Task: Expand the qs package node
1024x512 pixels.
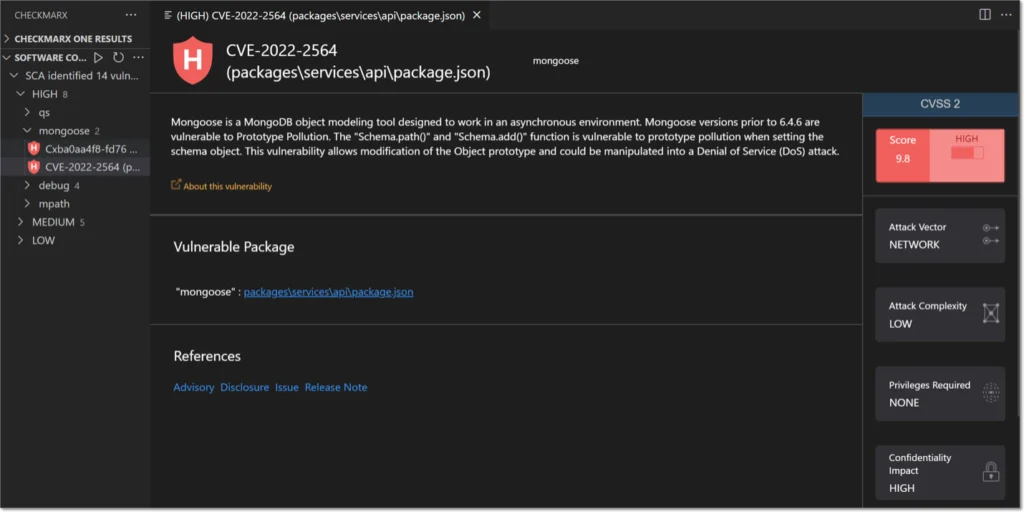Action: (x=27, y=112)
